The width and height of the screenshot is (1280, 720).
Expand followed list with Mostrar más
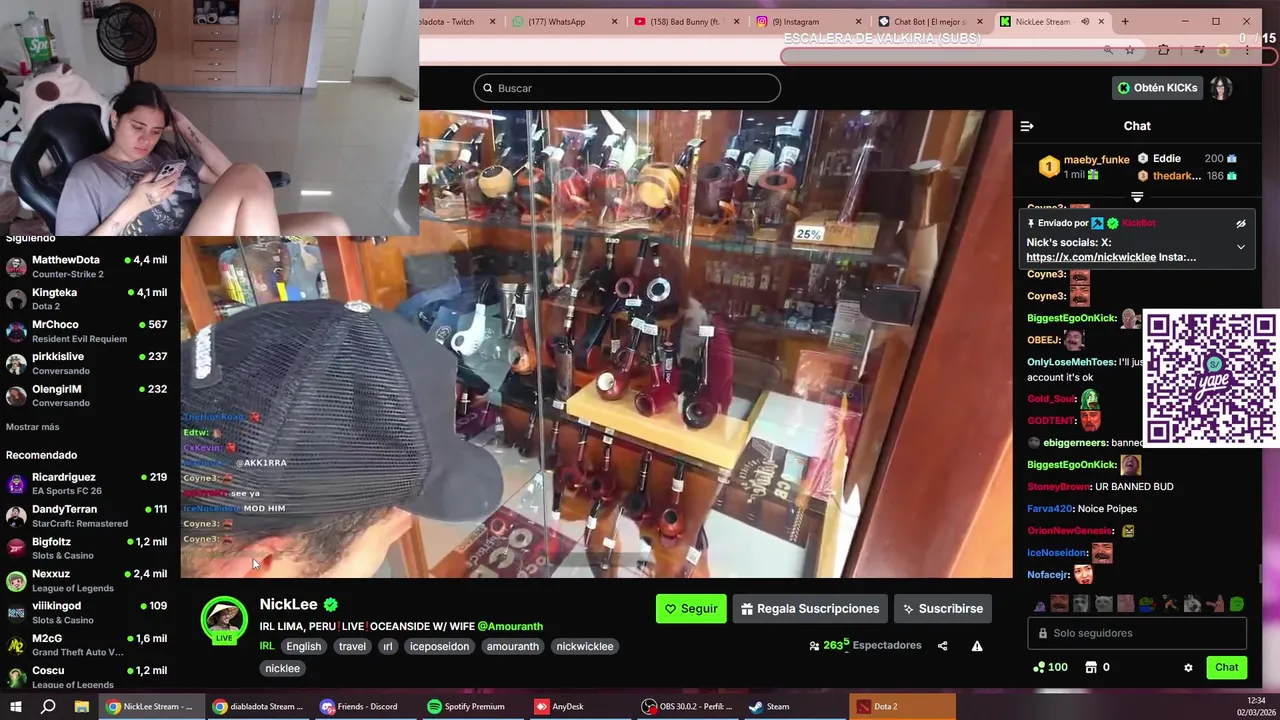[x=32, y=427]
